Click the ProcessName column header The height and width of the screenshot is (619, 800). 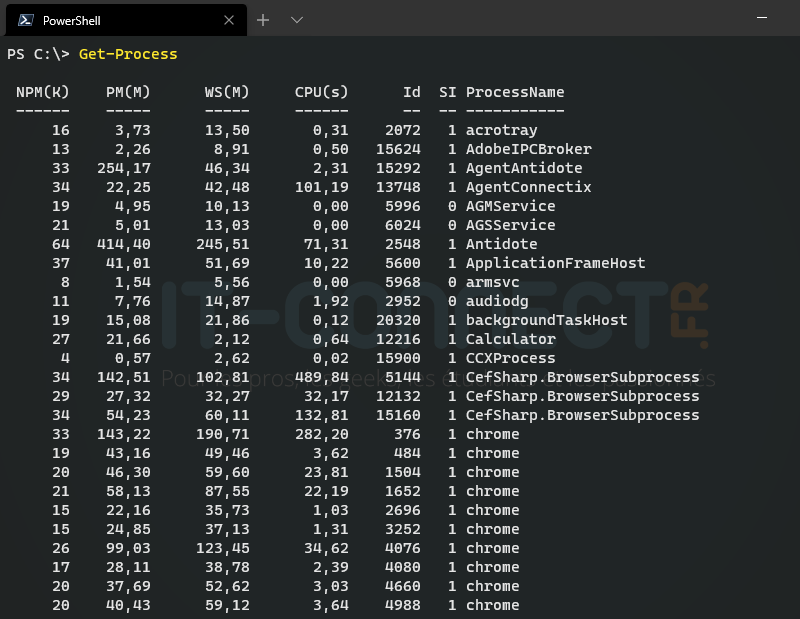click(515, 92)
